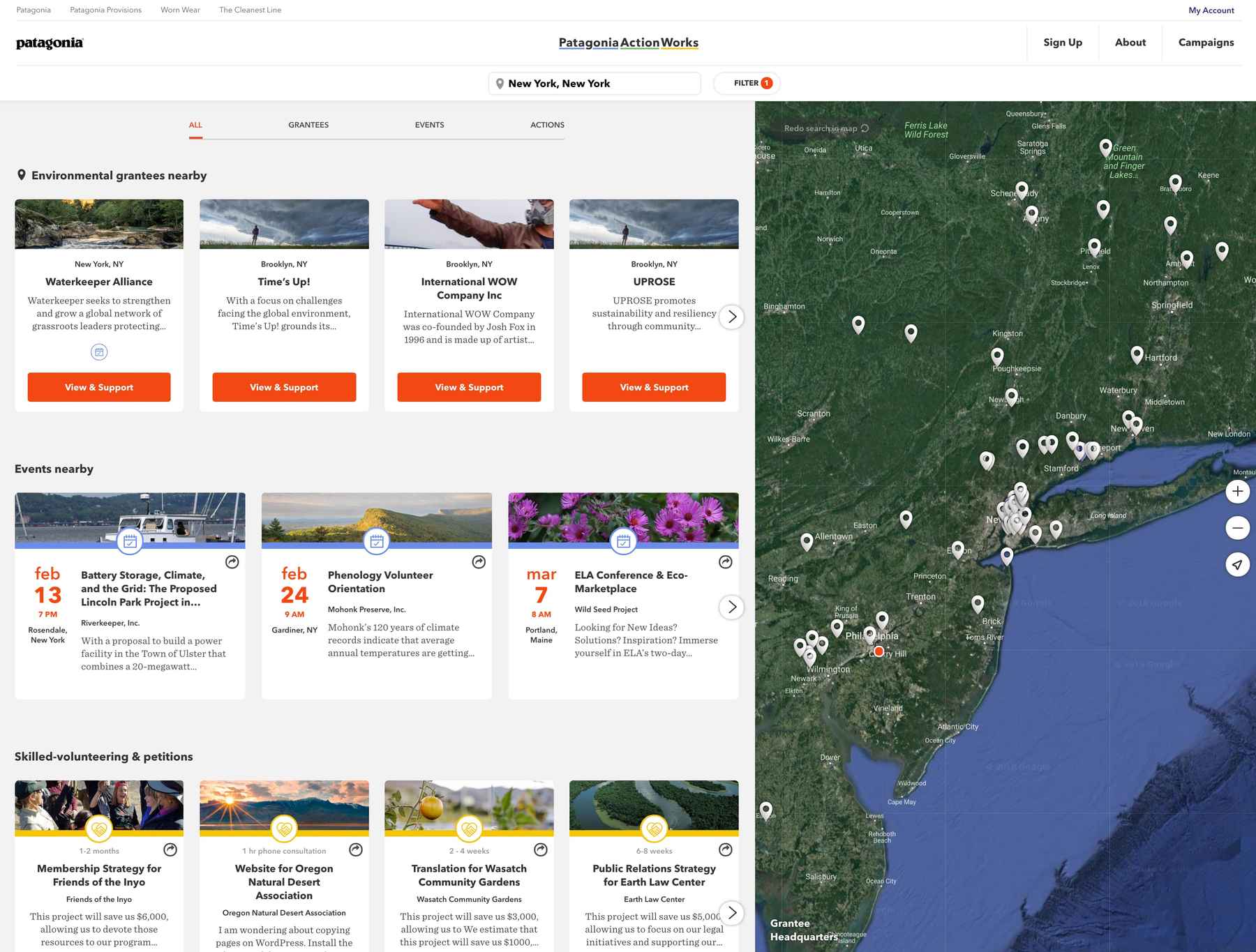1256x952 pixels.
Task: Zoom out on the map
Action: [1237, 528]
